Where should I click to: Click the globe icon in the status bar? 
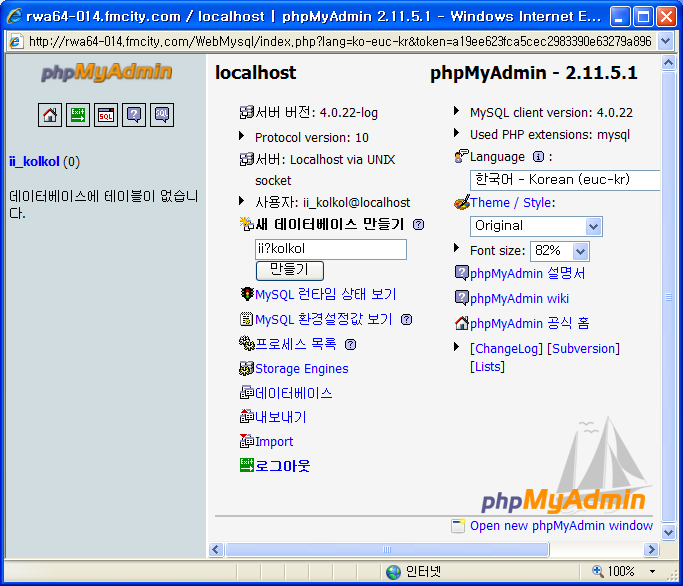[x=394, y=572]
